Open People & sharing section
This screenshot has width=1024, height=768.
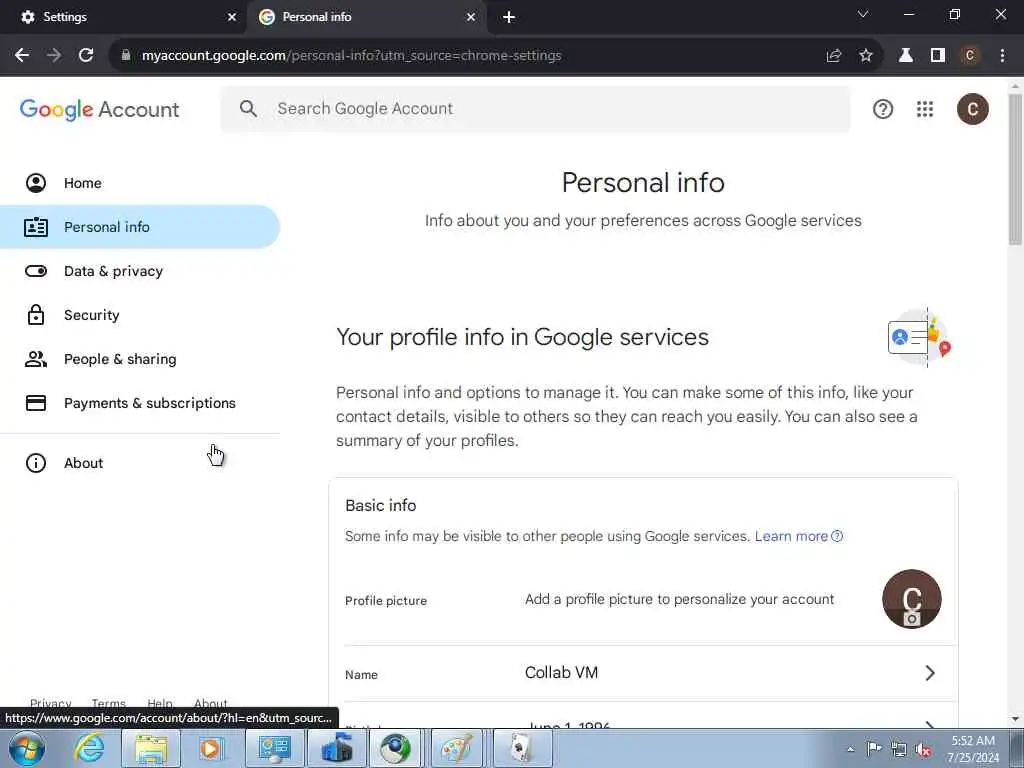(140, 359)
